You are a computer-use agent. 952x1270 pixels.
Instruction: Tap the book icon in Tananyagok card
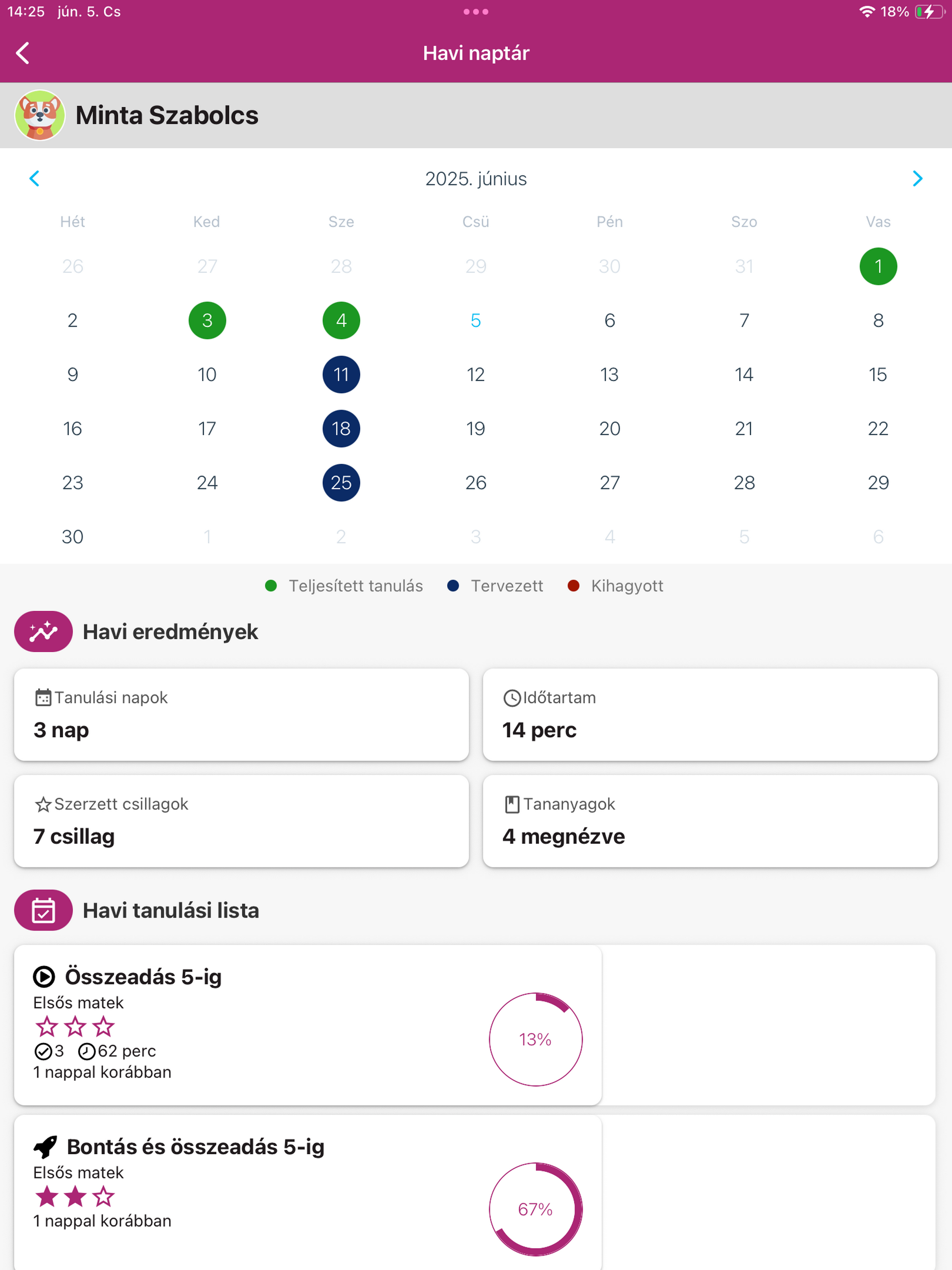tap(512, 804)
